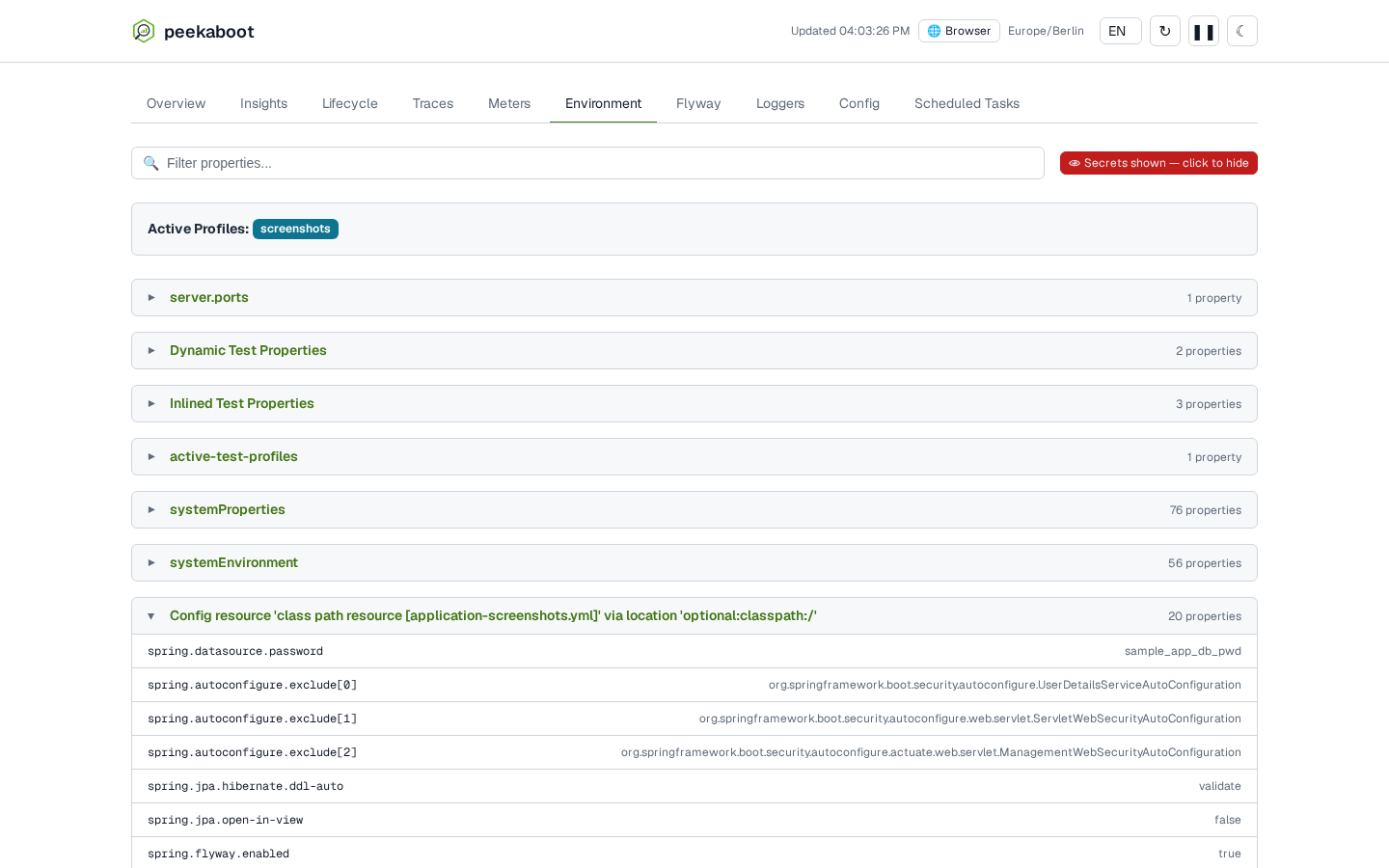The height and width of the screenshot is (868, 1389).
Task: Click the peekaboot brand name
Action: (x=209, y=32)
